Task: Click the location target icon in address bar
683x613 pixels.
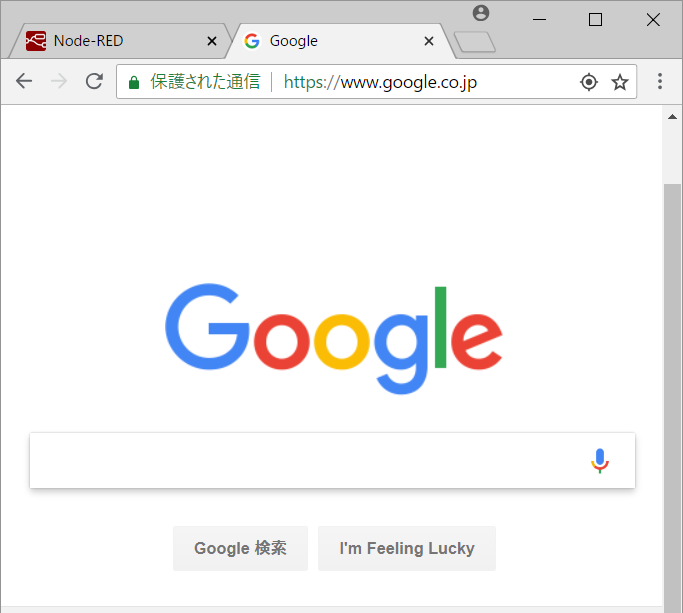Action: click(589, 82)
